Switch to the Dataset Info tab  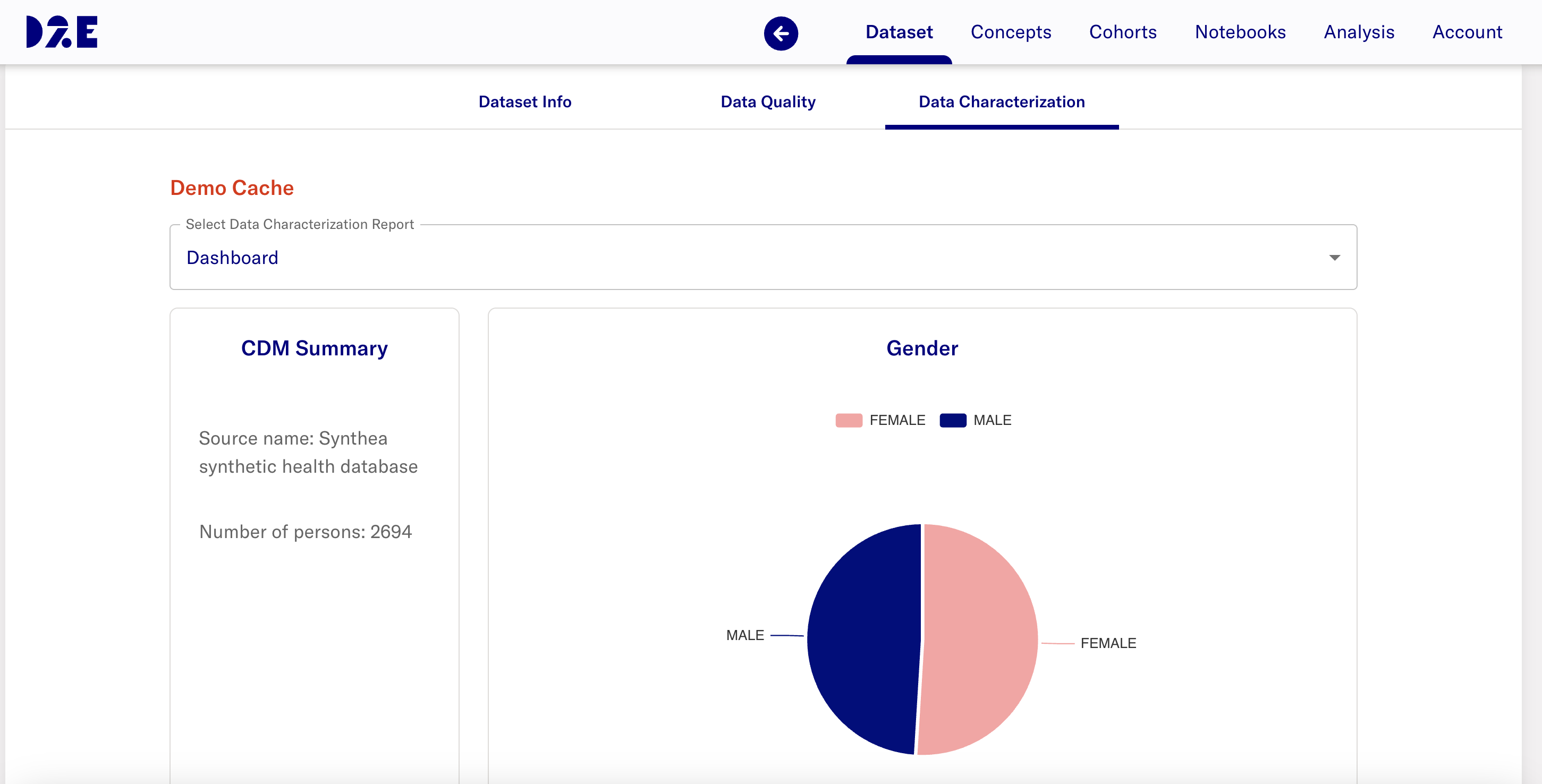coord(525,102)
